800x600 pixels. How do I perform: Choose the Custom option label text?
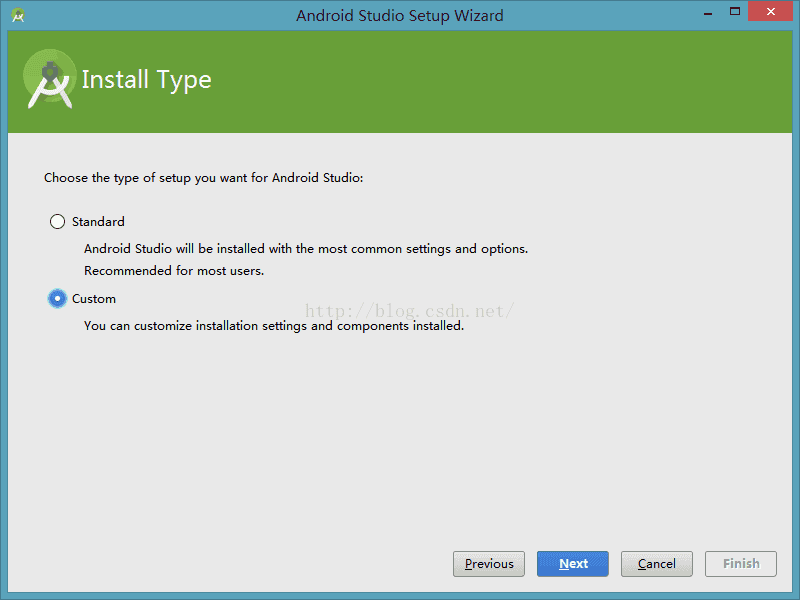(94, 298)
